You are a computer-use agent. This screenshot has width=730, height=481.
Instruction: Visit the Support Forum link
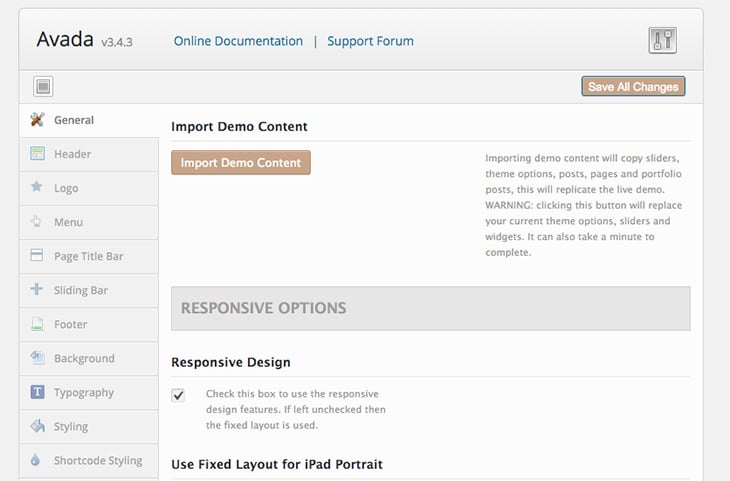pyautogui.click(x=370, y=41)
